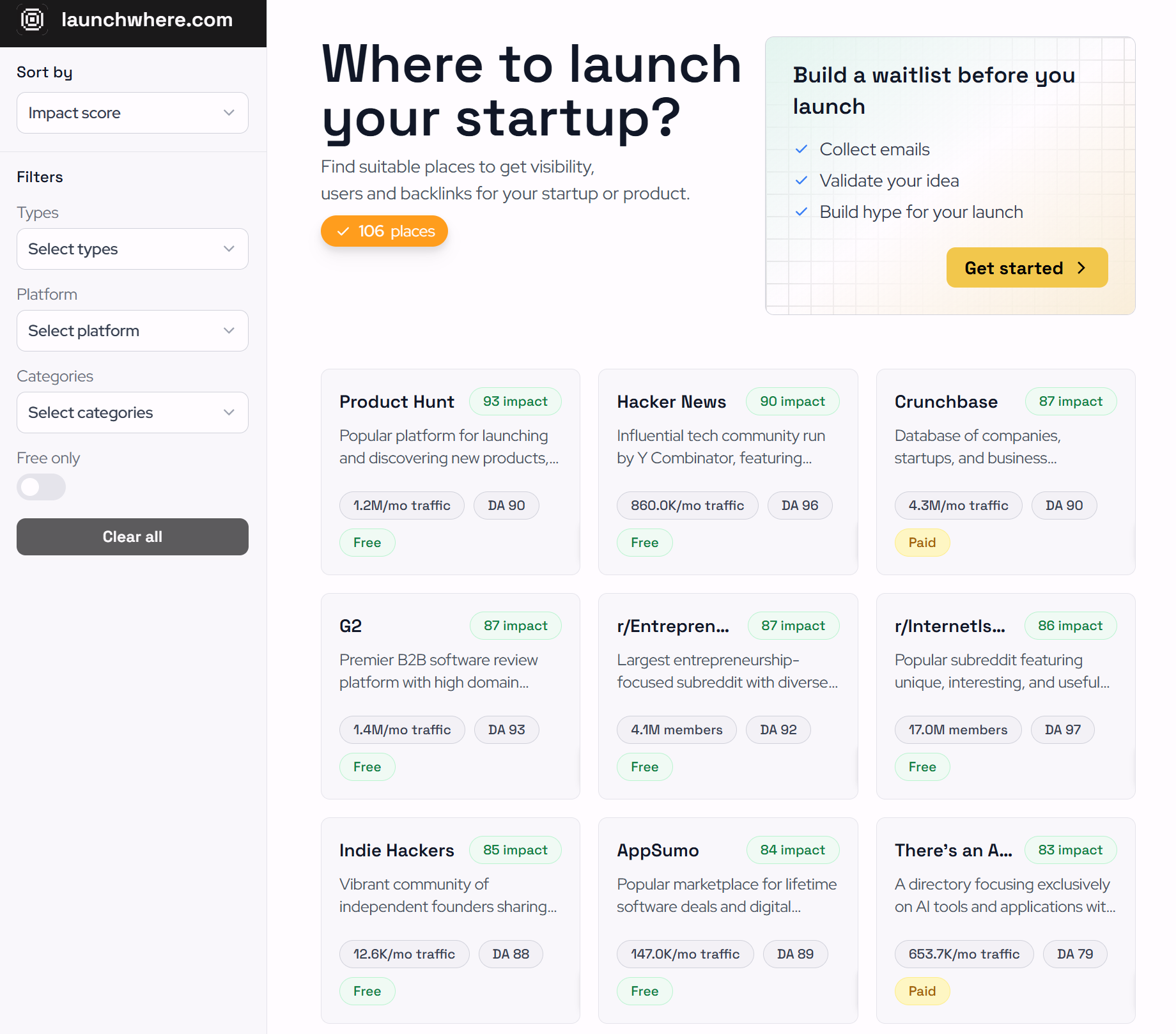Click the Free label on Product Hunt card
This screenshot has height=1034, width=1176.
[367, 543]
